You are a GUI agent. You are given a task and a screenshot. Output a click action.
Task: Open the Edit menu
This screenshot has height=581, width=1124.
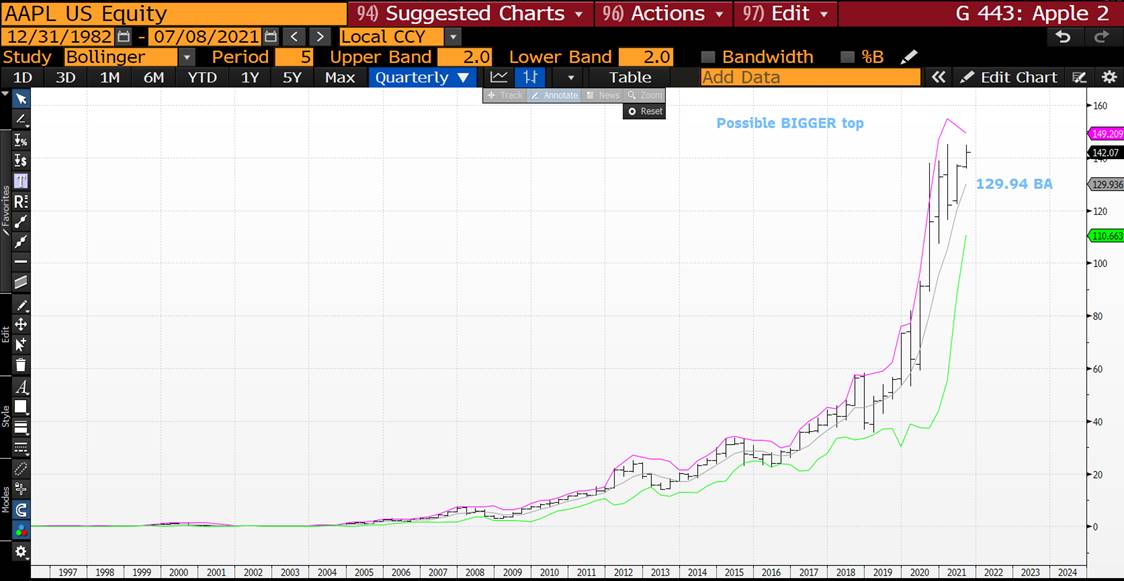point(784,14)
